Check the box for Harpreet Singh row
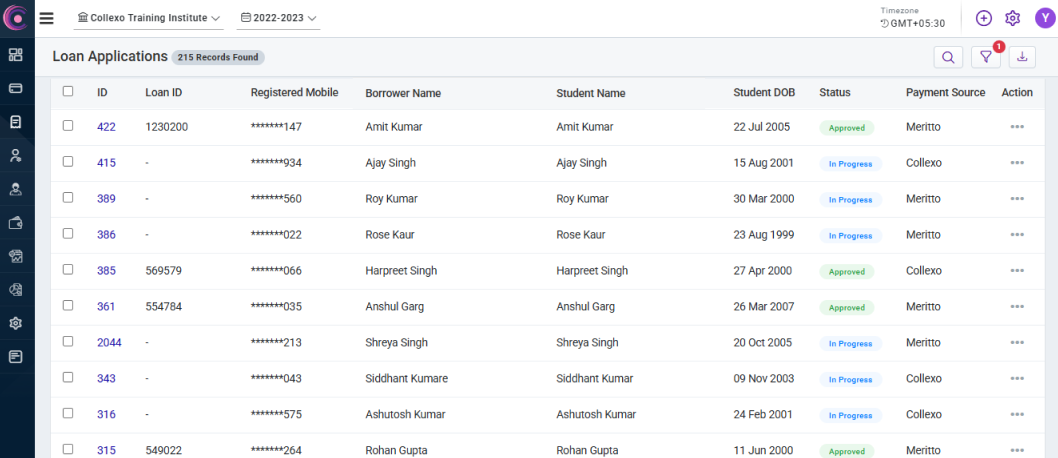The width and height of the screenshot is (1058, 458). pyautogui.click(x=68, y=270)
